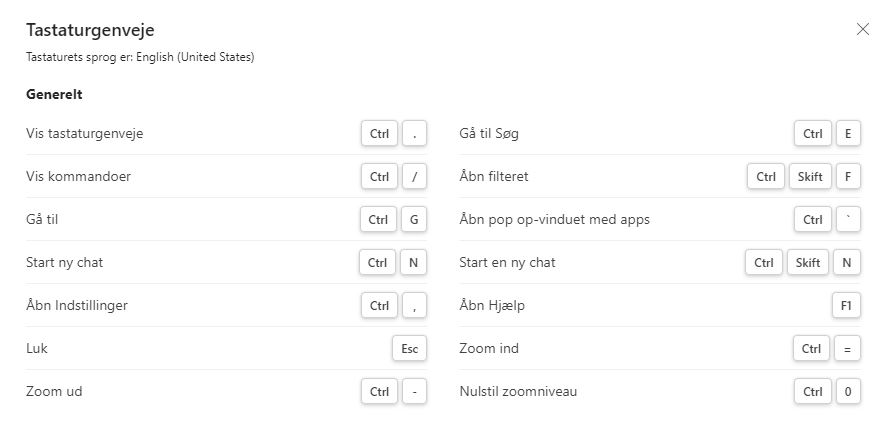Click the minus key badge for Zoom ud
The width and height of the screenshot is (883, 433).
pos(414,392)
